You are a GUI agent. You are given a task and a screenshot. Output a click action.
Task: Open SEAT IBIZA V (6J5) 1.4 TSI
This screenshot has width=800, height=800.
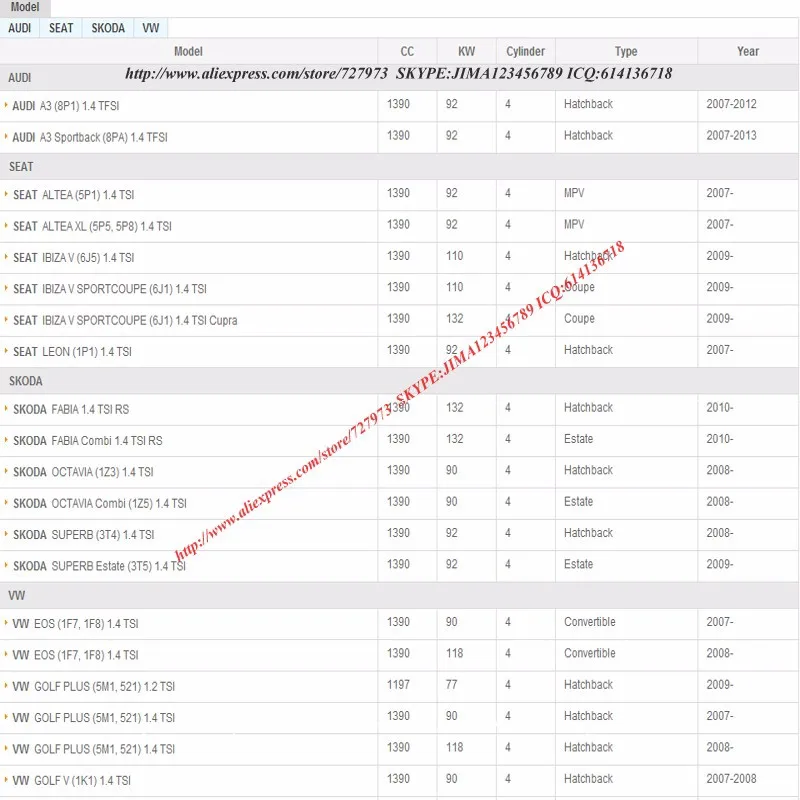click(73, 258)
